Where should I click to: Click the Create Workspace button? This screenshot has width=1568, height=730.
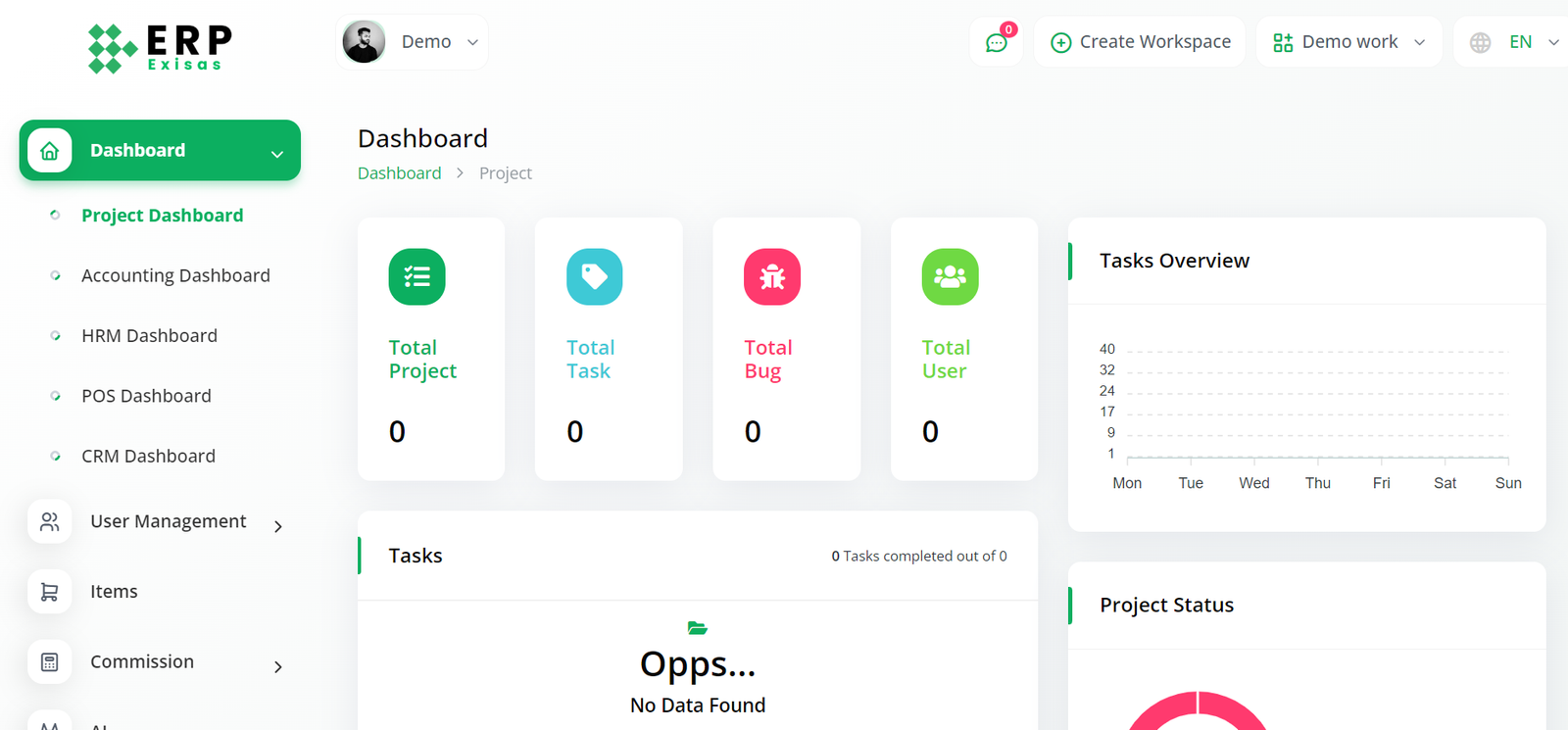1140,42
